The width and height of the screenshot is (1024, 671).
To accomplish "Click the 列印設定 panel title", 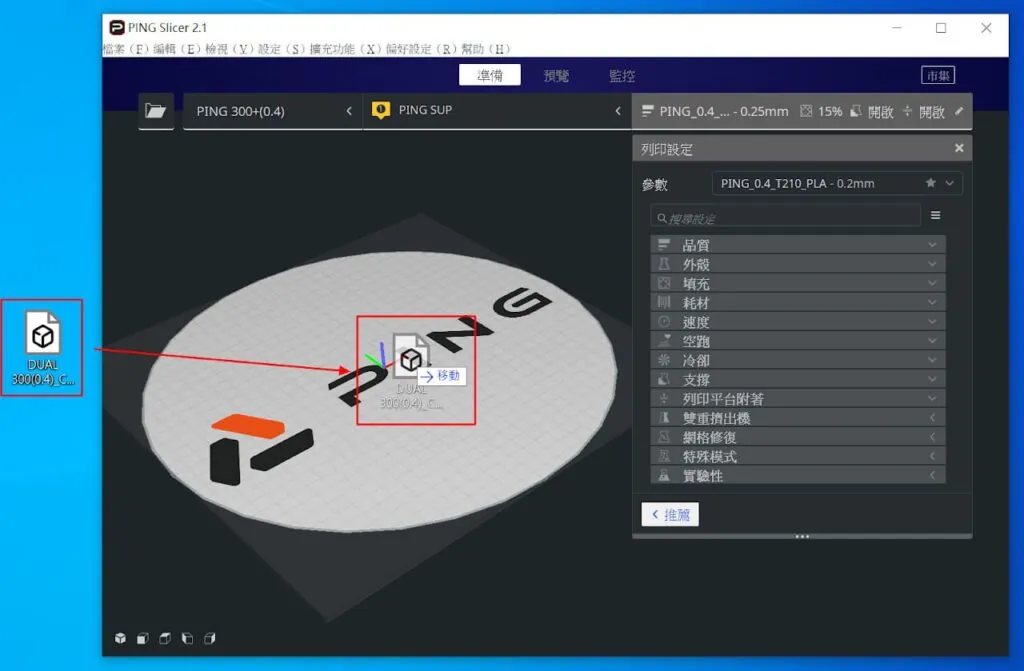I will click(x=666, y=149).
